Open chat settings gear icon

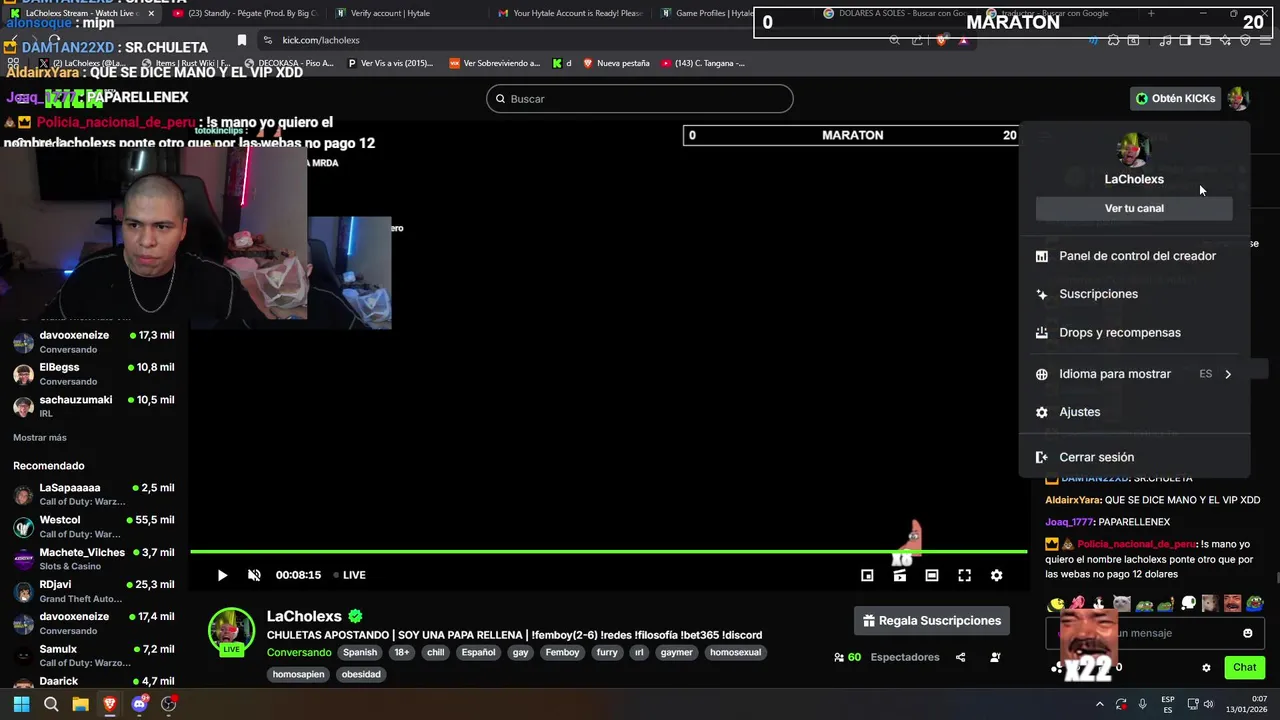pyautogui.click(x=1206, y=667)
